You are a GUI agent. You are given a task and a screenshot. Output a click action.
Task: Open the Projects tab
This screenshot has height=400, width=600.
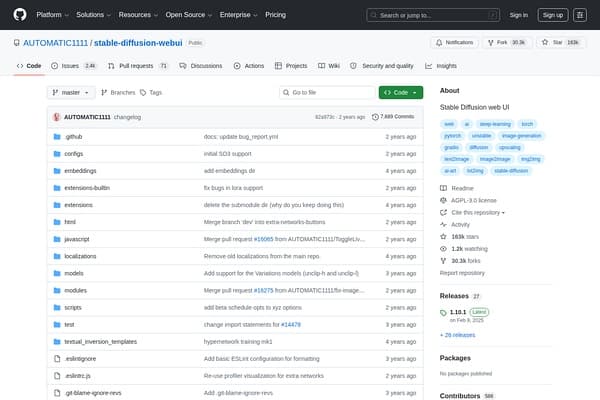(x=291, y=66)
